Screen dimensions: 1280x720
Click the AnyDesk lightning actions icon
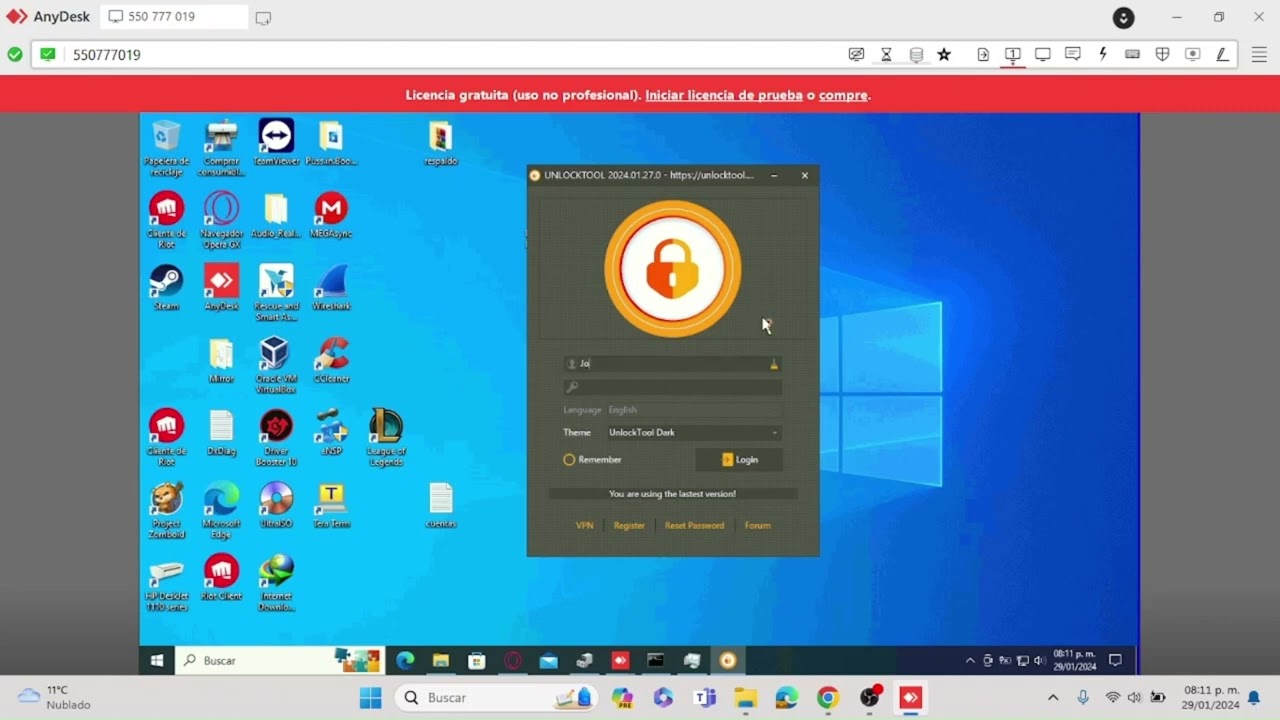click(x=1103, y=55)
